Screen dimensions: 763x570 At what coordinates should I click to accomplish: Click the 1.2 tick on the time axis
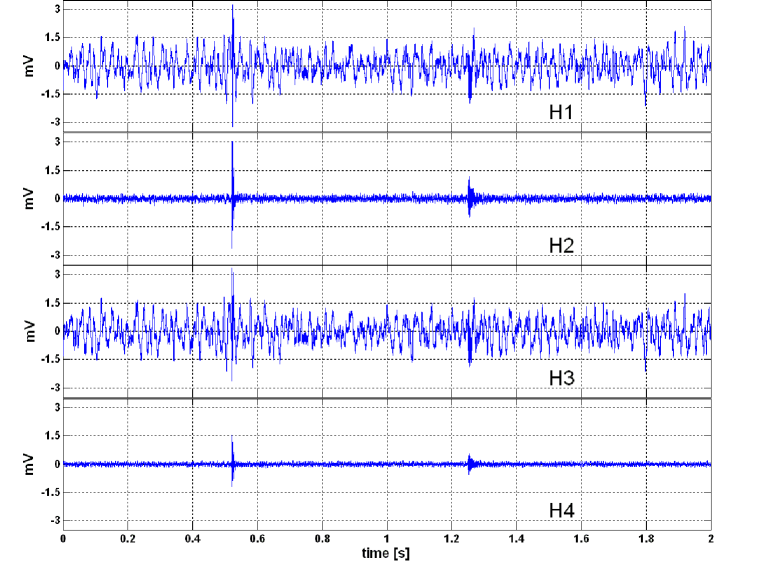tap(452, 538)
